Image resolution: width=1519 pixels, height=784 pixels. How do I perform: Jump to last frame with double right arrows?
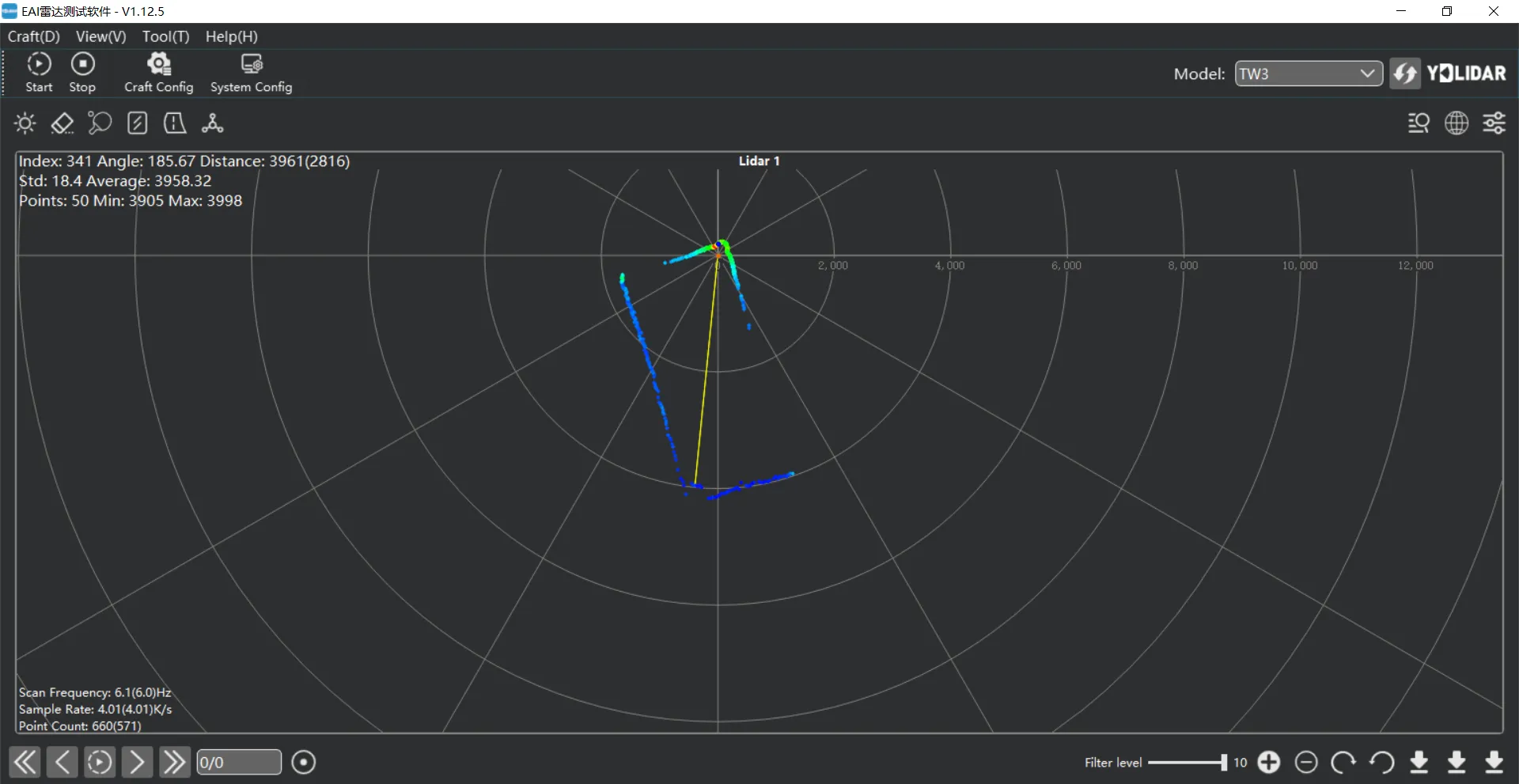pyautogui.click(x=174, y=762)
